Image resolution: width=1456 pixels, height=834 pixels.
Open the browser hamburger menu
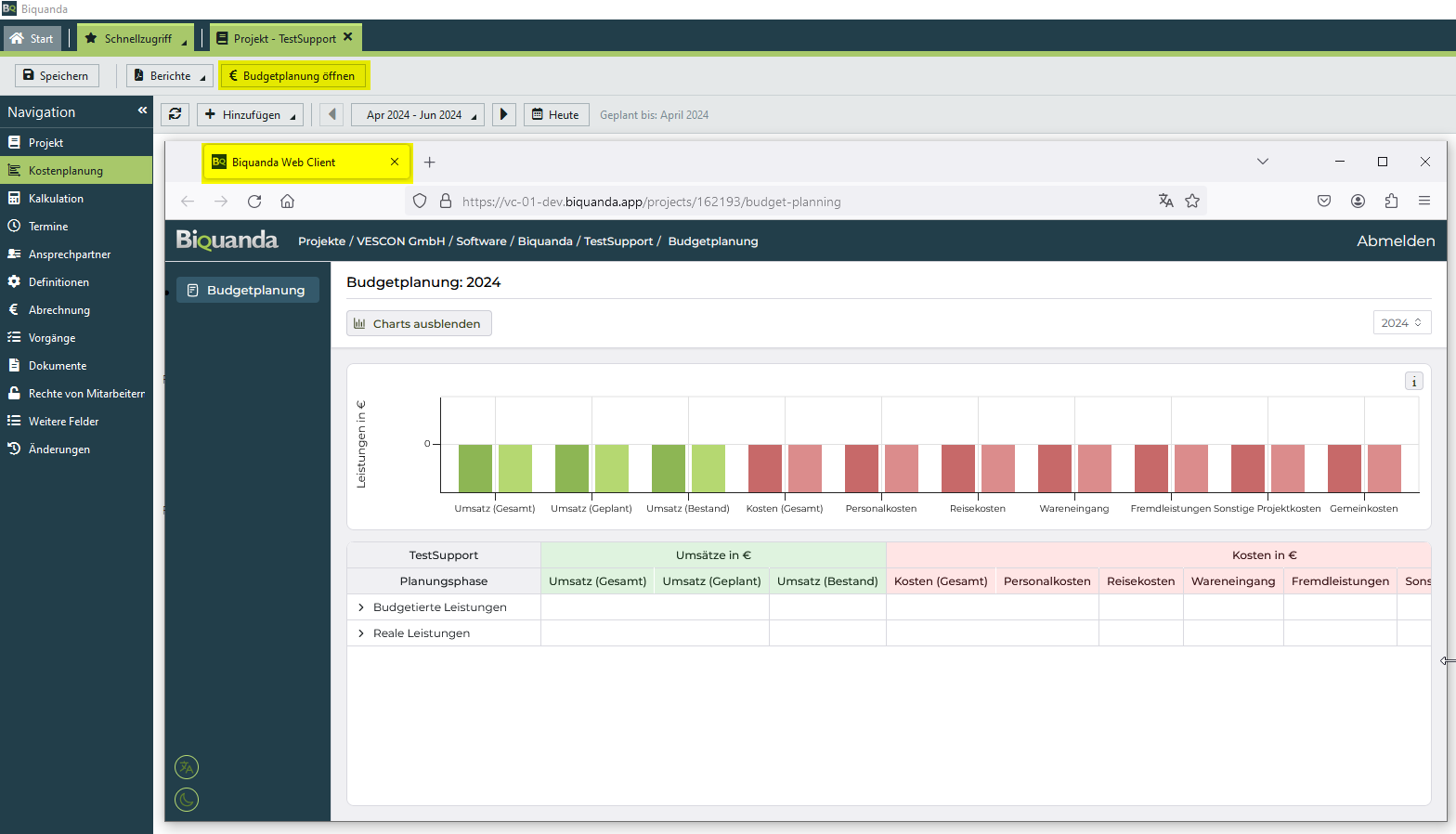click(x=1424, y=201)
